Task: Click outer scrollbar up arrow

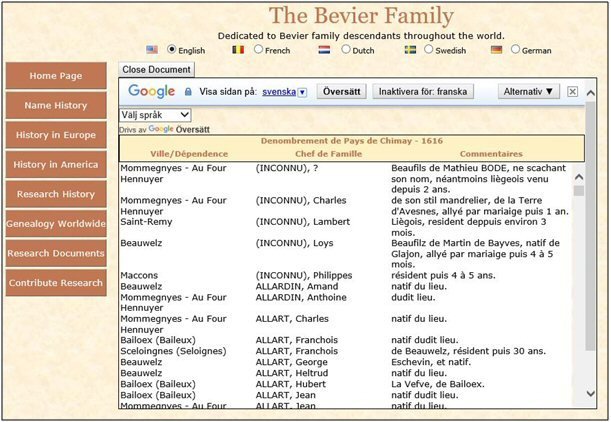Action: tap(591, 93)
